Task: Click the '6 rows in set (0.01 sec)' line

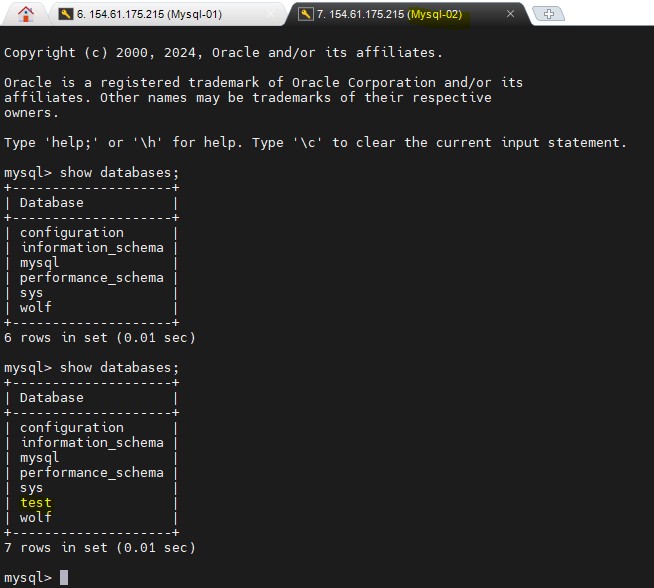Action: coord(100,337)
